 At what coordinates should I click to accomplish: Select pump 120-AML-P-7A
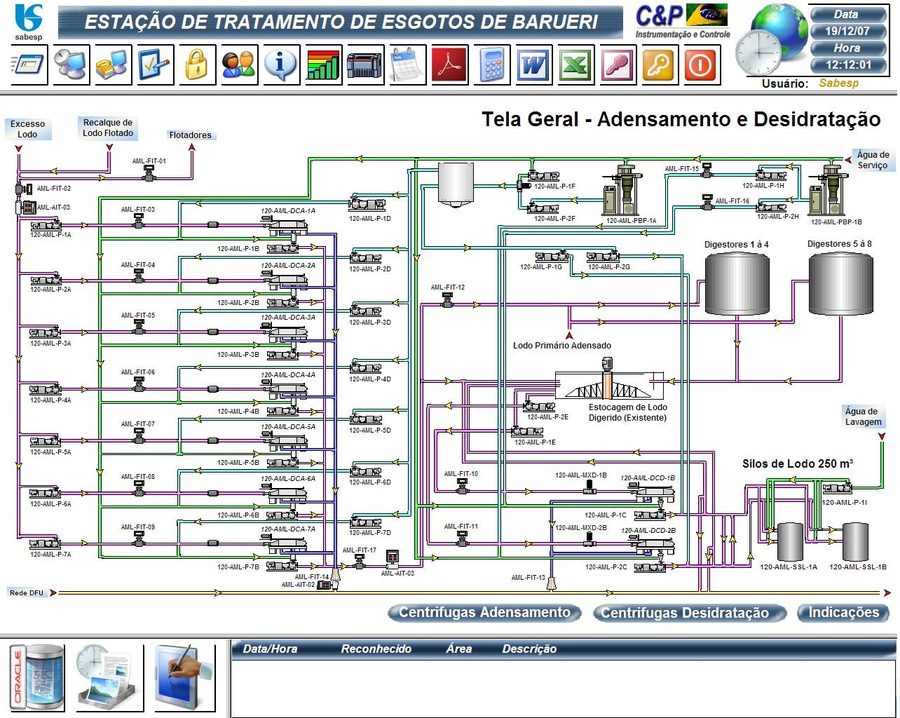(45, 543)
